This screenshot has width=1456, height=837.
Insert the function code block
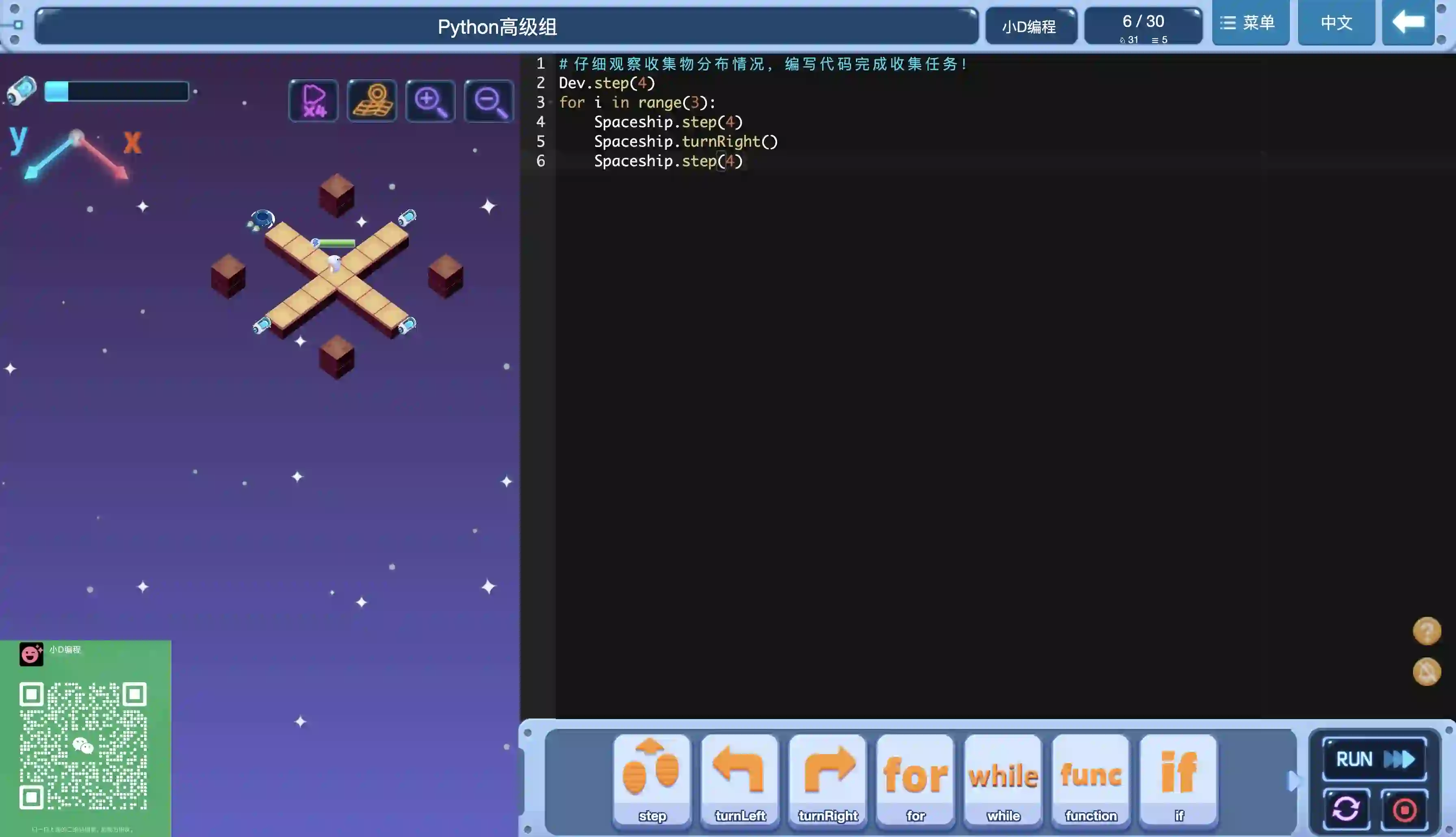click(1090, 779)
